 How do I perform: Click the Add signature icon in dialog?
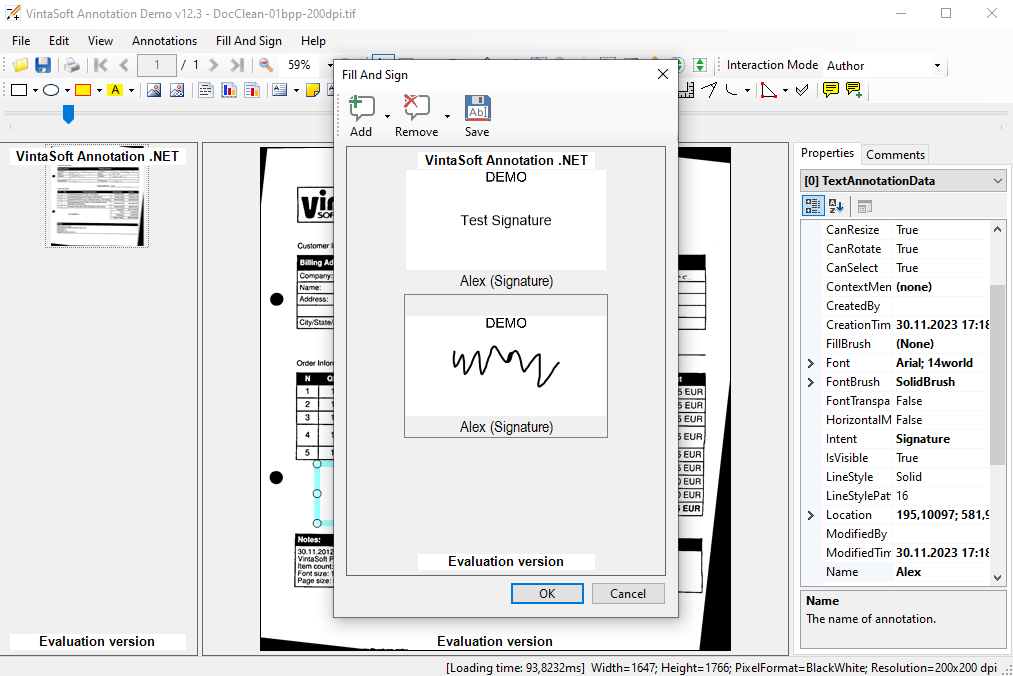[x=361, y=108]
